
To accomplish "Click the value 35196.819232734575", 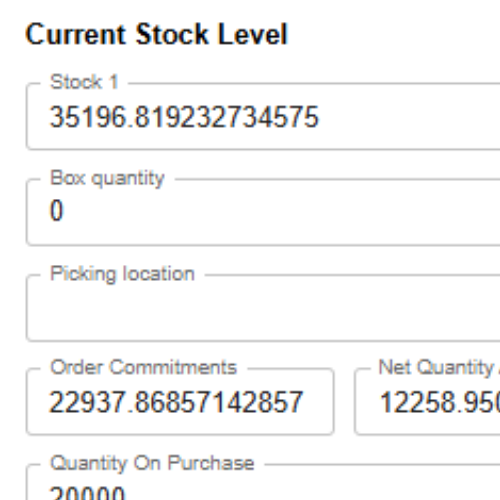I will 184,117.
